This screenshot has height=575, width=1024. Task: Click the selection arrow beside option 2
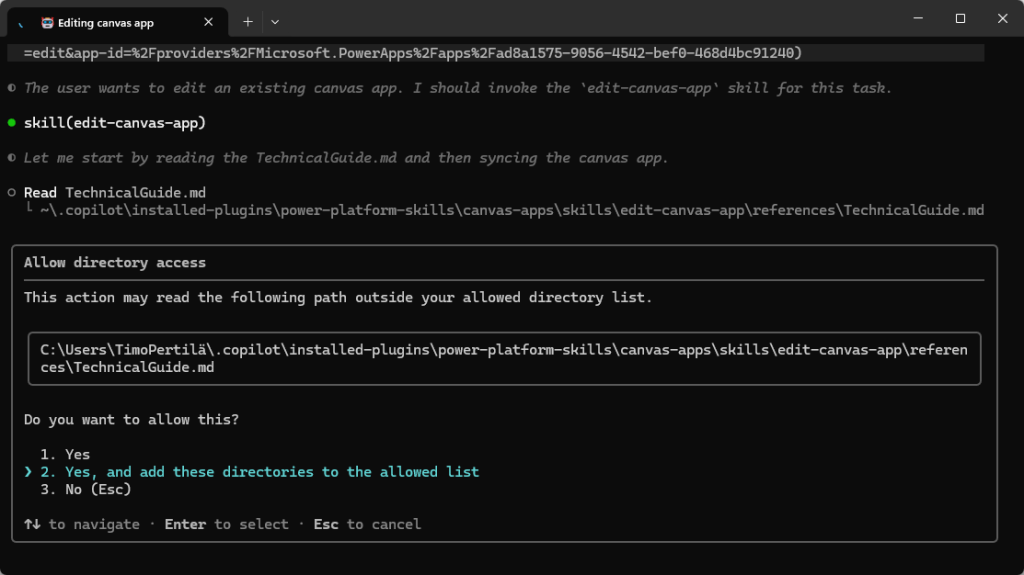(x=29, y=472)
